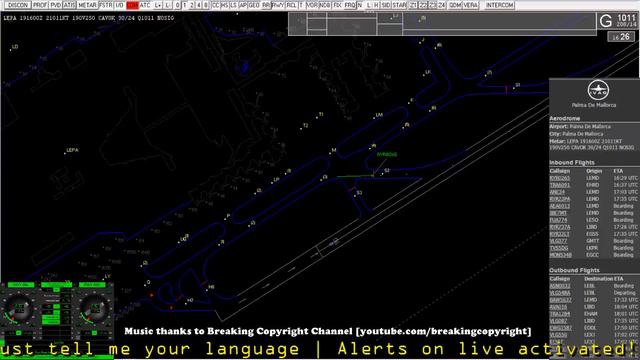Toggle the GEO layer button
This screenshot has height=360, width=640.
point(254,5)
